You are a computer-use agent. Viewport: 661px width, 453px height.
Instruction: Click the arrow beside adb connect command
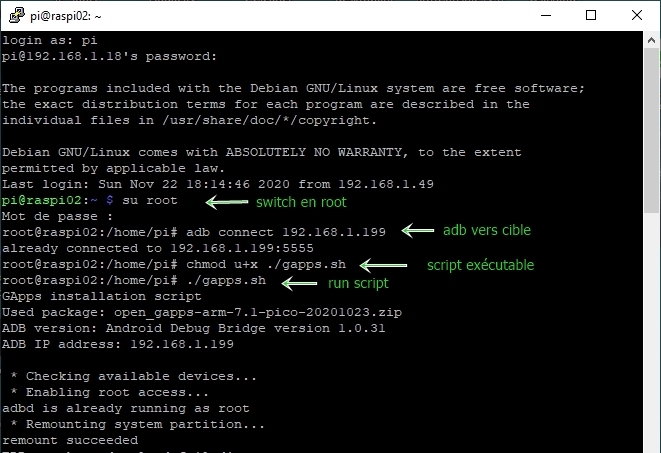418,231
